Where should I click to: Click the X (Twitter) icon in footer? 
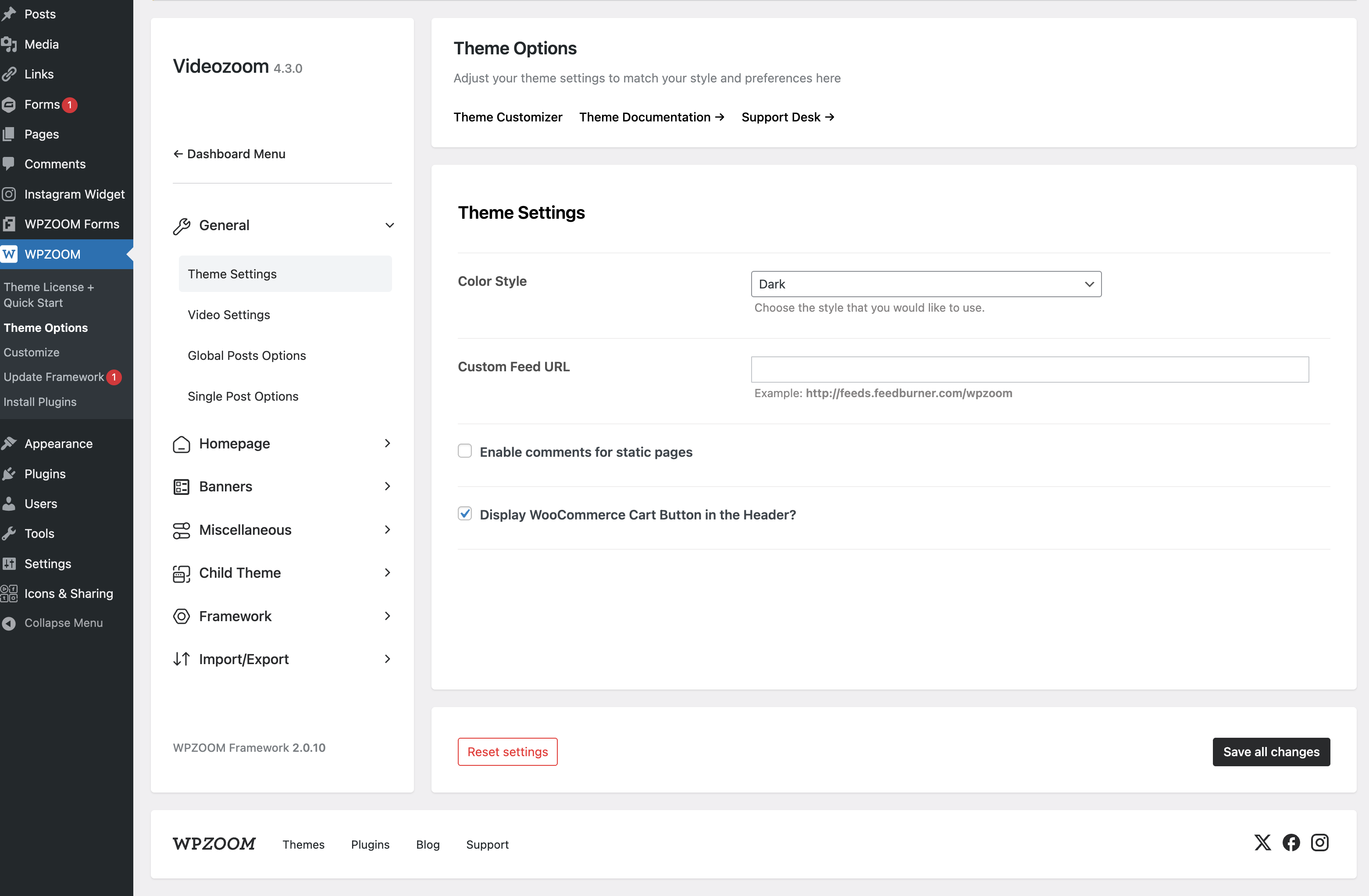tap(1262, 843)
